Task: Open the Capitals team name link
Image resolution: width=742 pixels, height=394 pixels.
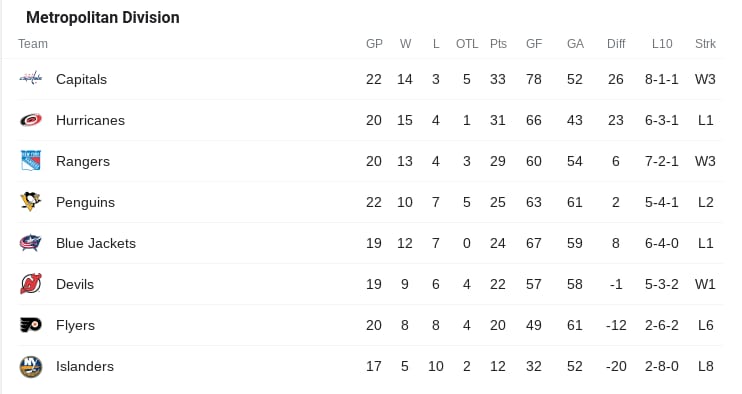Action: [81, 79]
